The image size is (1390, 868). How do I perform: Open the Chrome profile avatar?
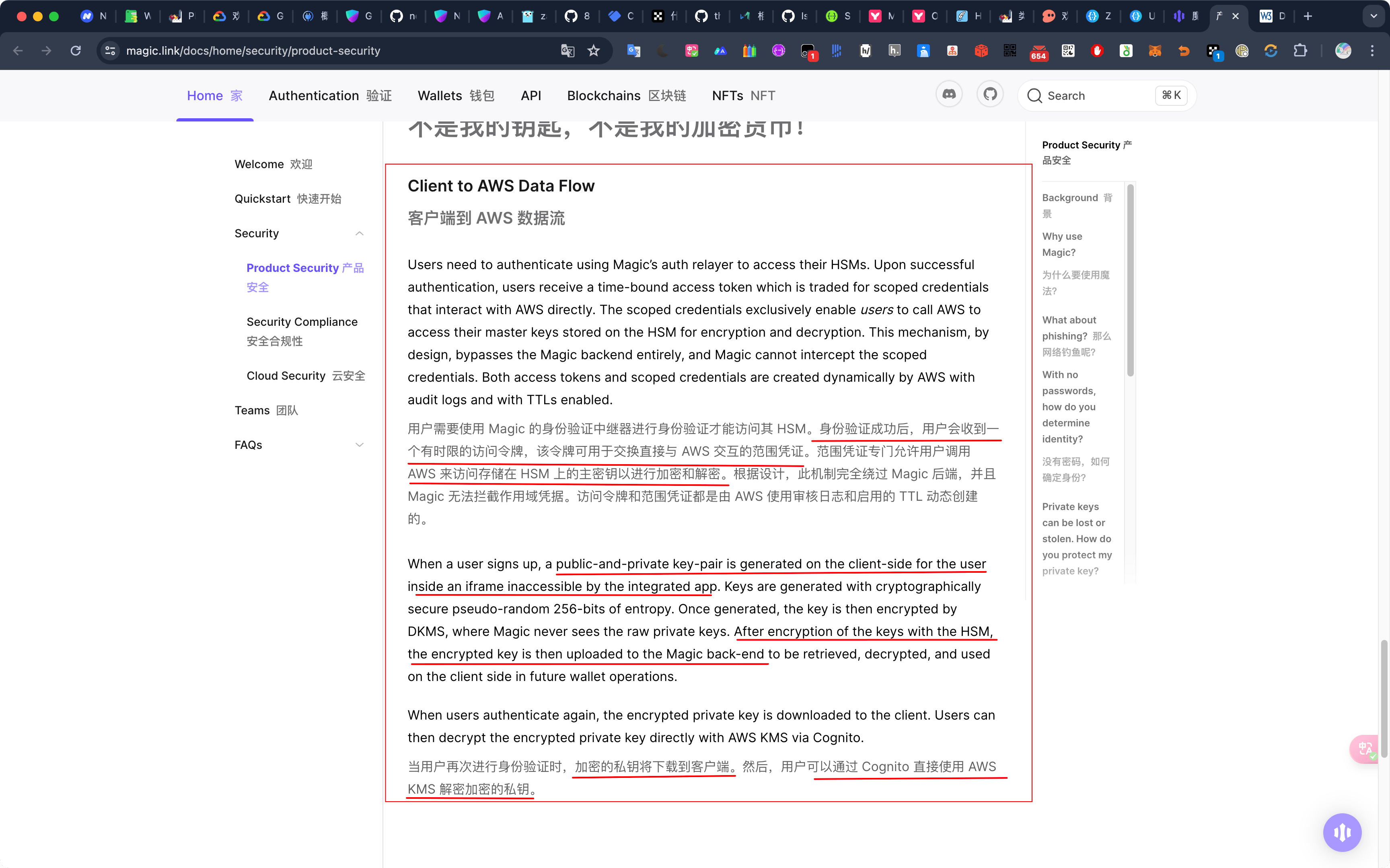pyautogui.click(x=1343, y=51)
